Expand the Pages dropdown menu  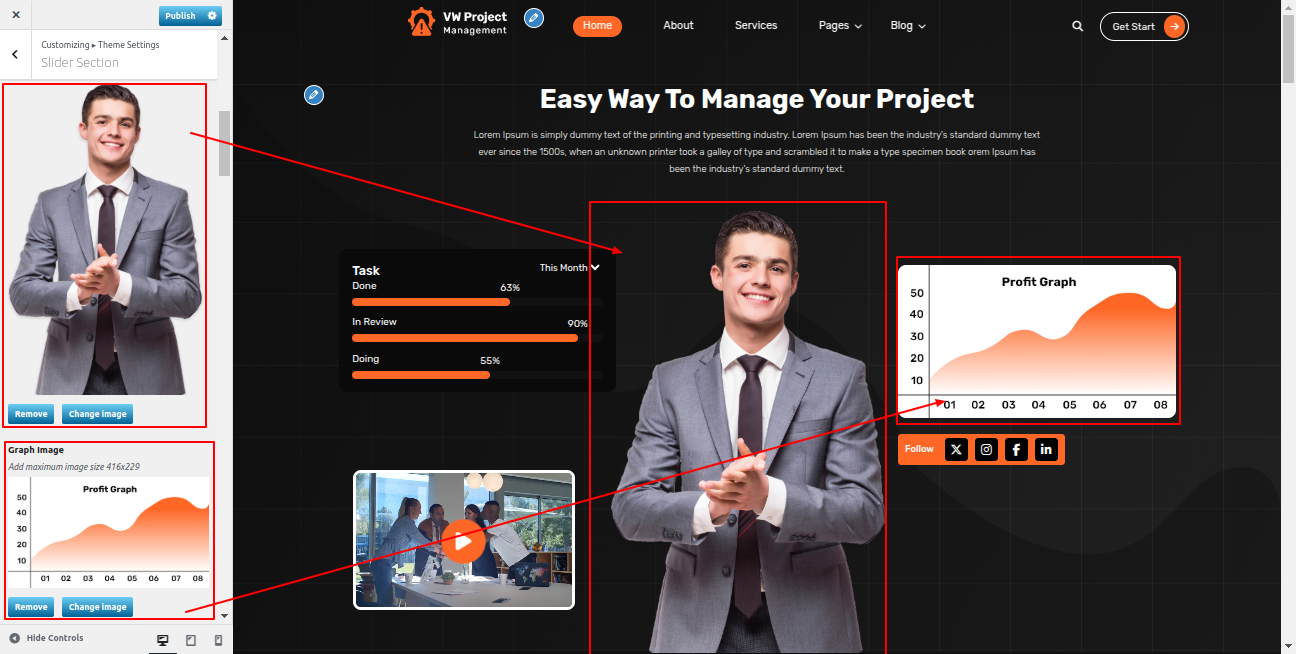coord(840,26)
